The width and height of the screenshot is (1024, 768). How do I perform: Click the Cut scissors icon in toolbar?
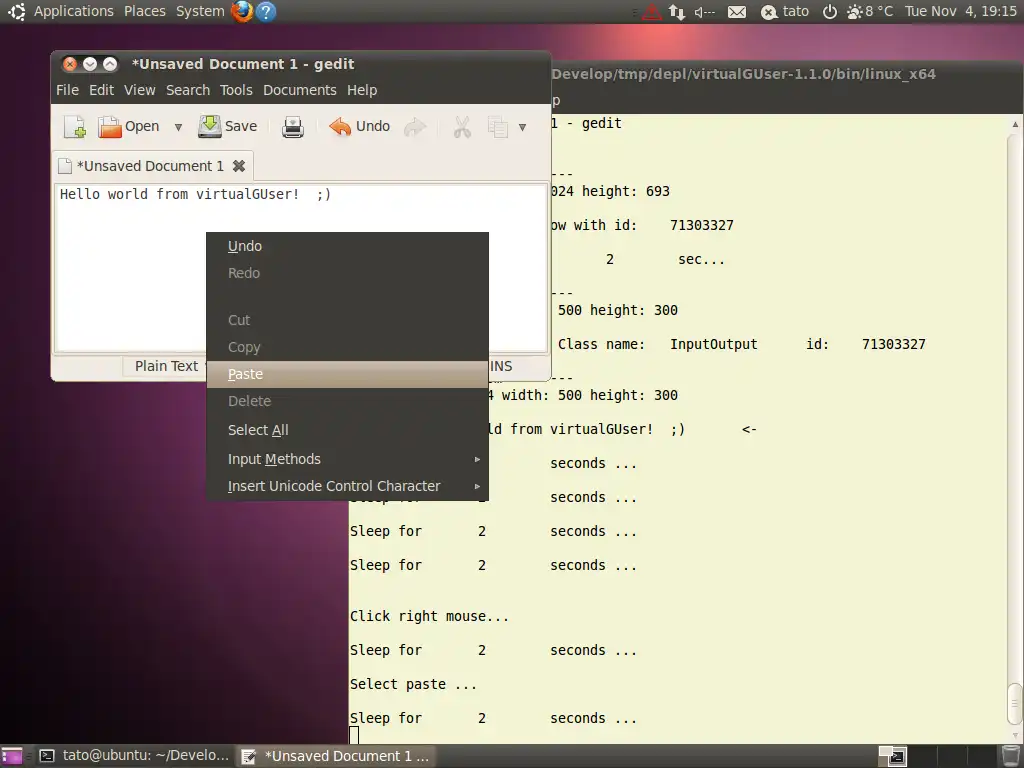point(462,127)
